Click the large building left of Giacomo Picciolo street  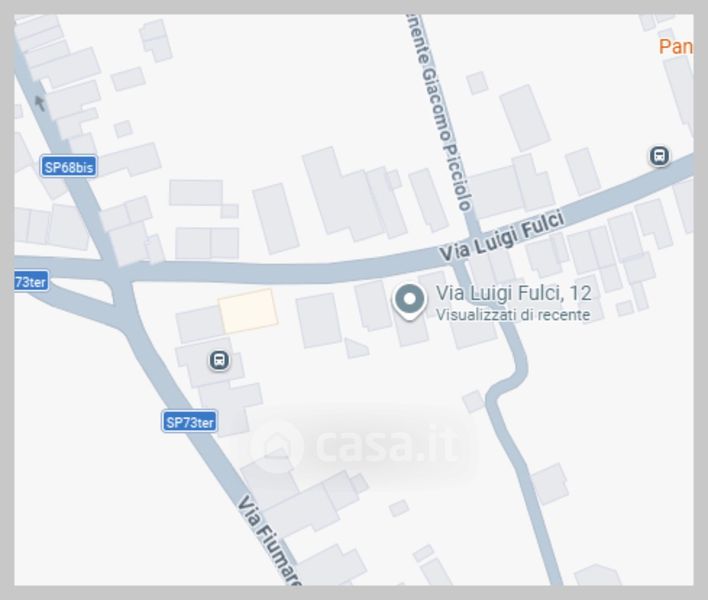point(341,193)
